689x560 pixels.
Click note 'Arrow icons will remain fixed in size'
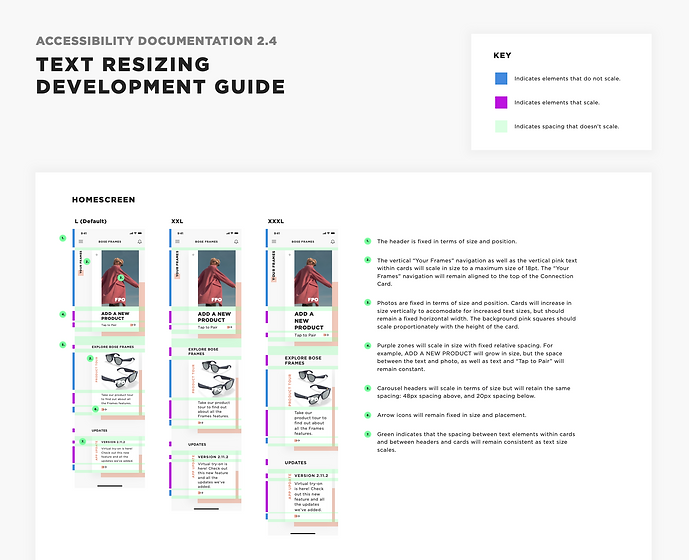[x=451, y=415]
